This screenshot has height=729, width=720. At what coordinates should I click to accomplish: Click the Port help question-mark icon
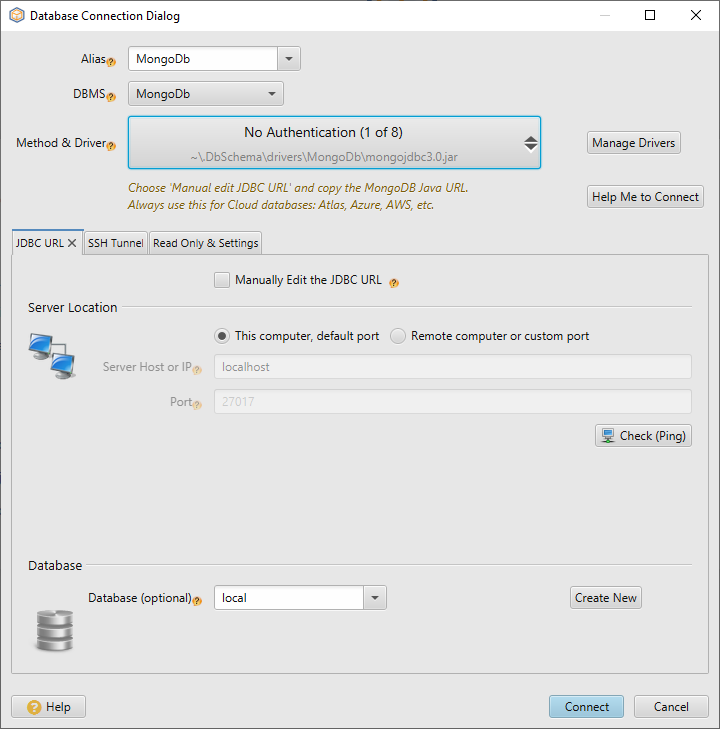[x=197, y=405]
